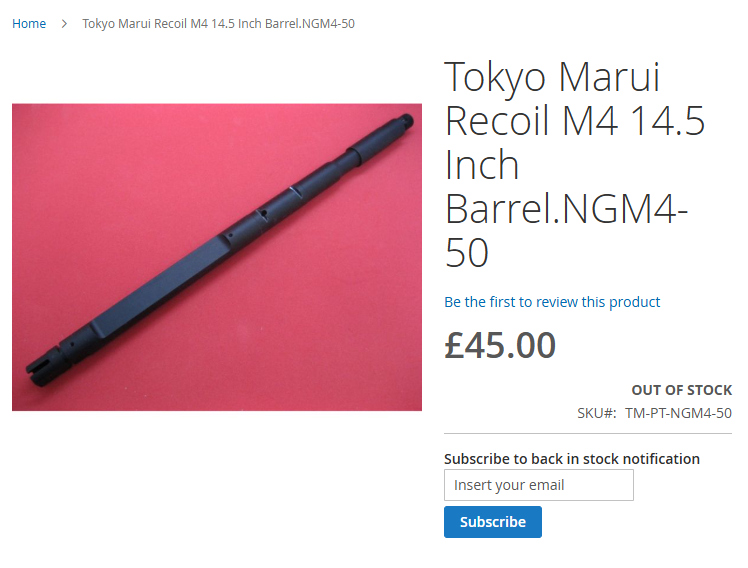Open the barrel product photo
Screen dimensions: 748x568
(217, 257)
